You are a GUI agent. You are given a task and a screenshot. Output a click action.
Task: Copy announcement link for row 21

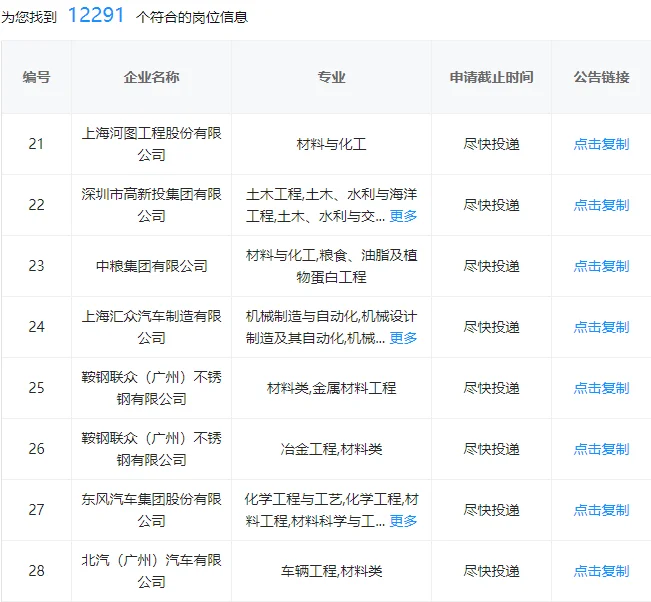coord(601,144)
